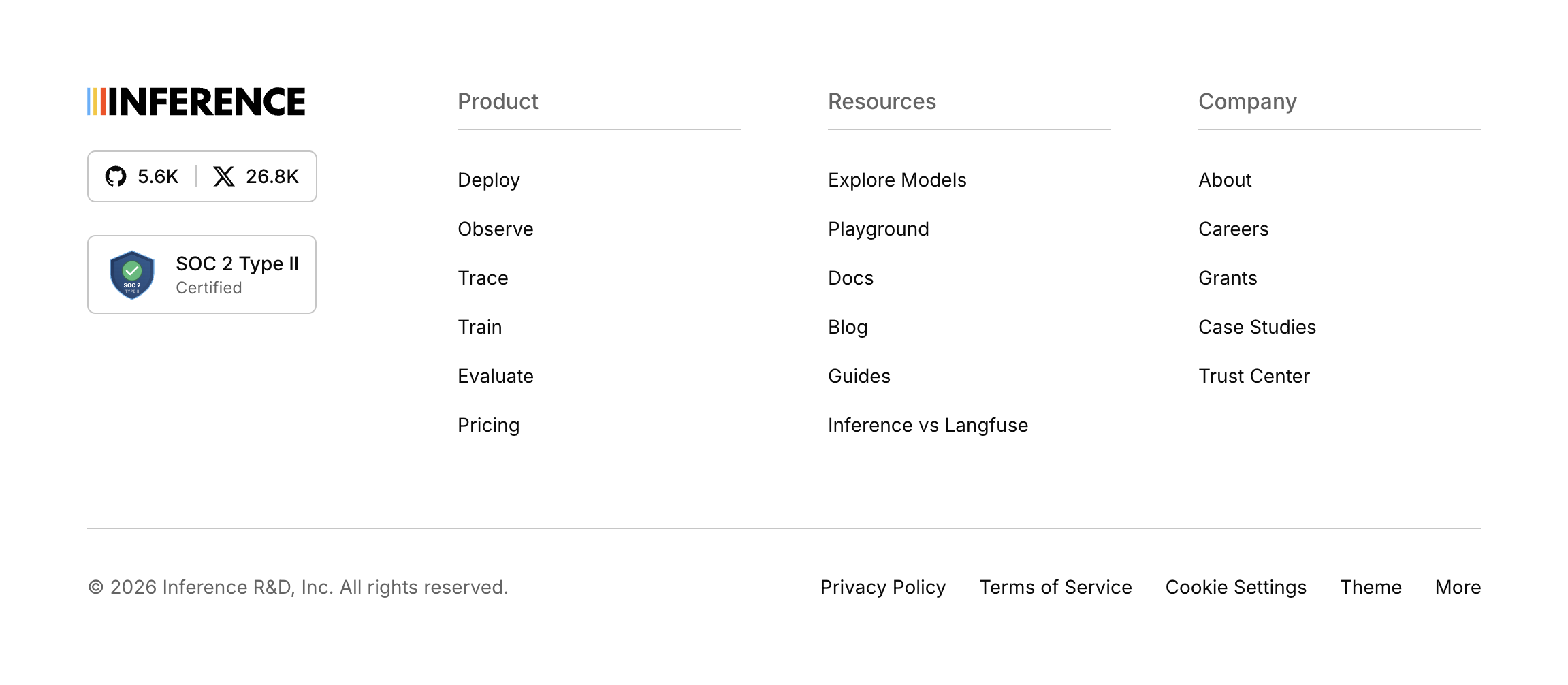Visit Inference vs Langfuse comparison
Image resolution: width=1568 pixels, height=685 pixels.
(928, 425)
